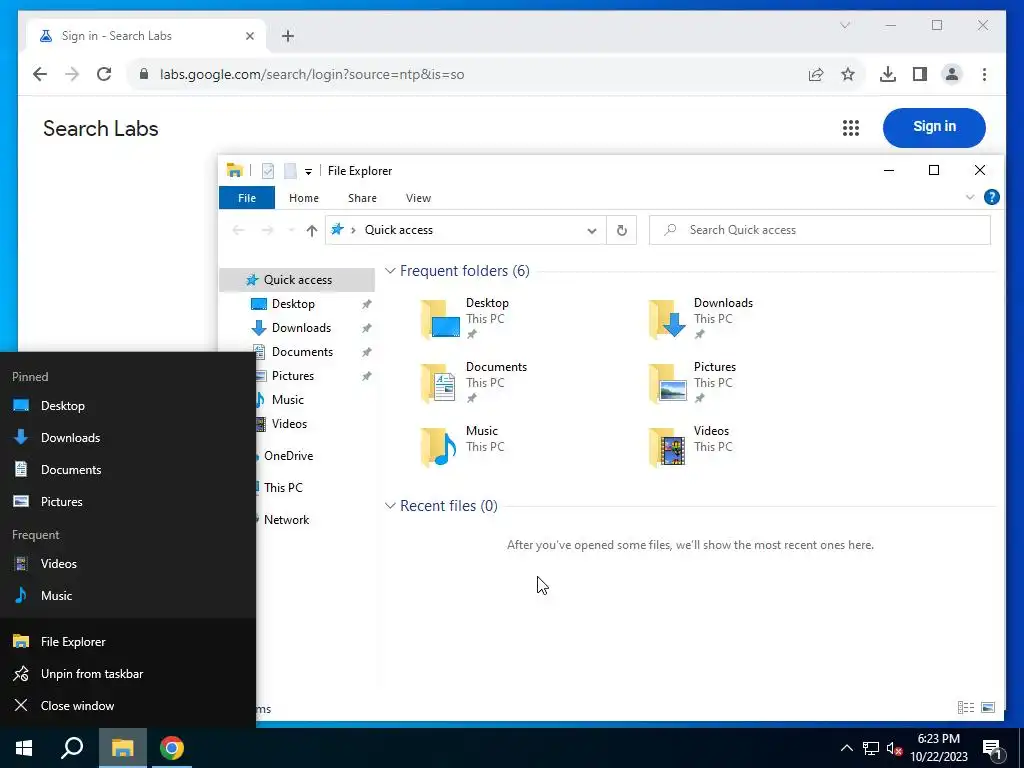Expand the File Explorer ribbon chevron
The width and height of the screenshot is (1024, 768).
click(970, 197)
